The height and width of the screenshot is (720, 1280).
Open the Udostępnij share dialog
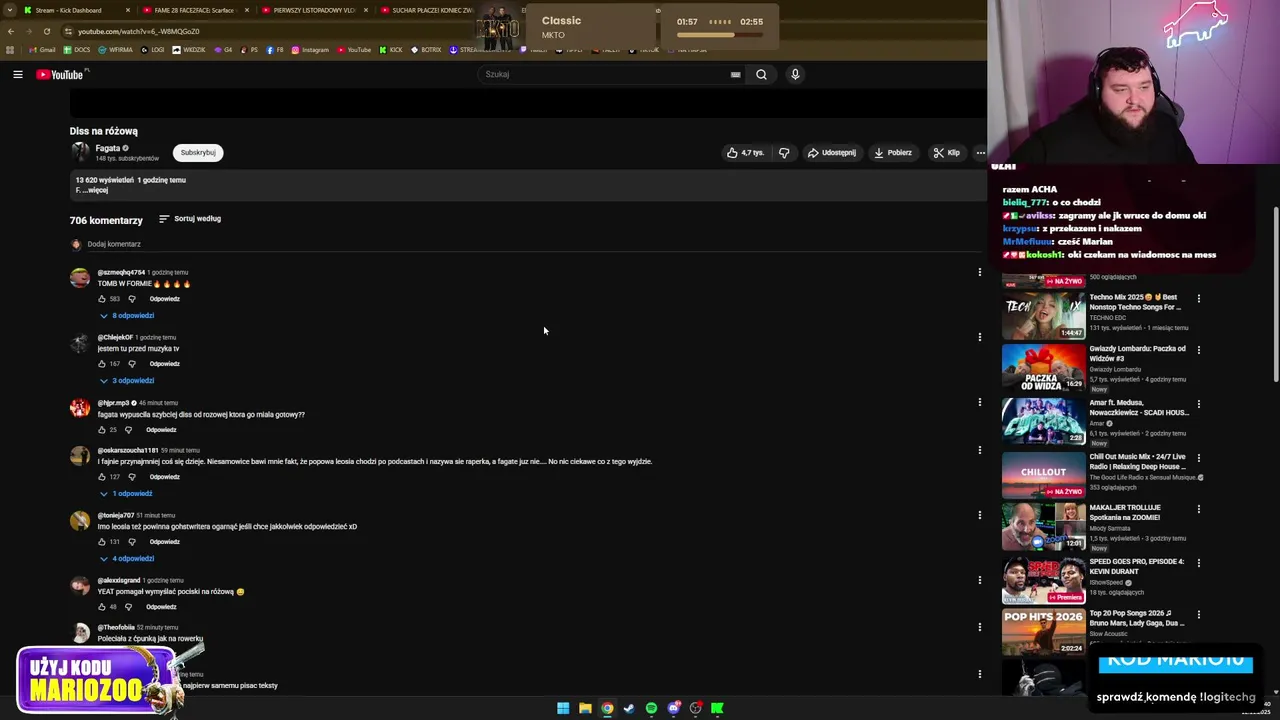tap(832, 153)
